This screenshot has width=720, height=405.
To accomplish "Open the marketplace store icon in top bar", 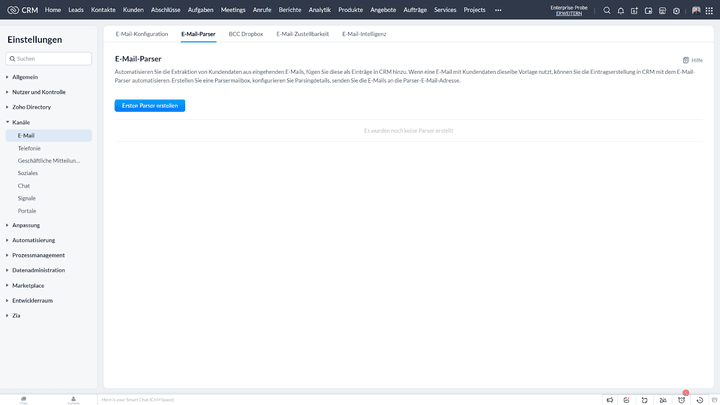I will [x=662, y=11].
